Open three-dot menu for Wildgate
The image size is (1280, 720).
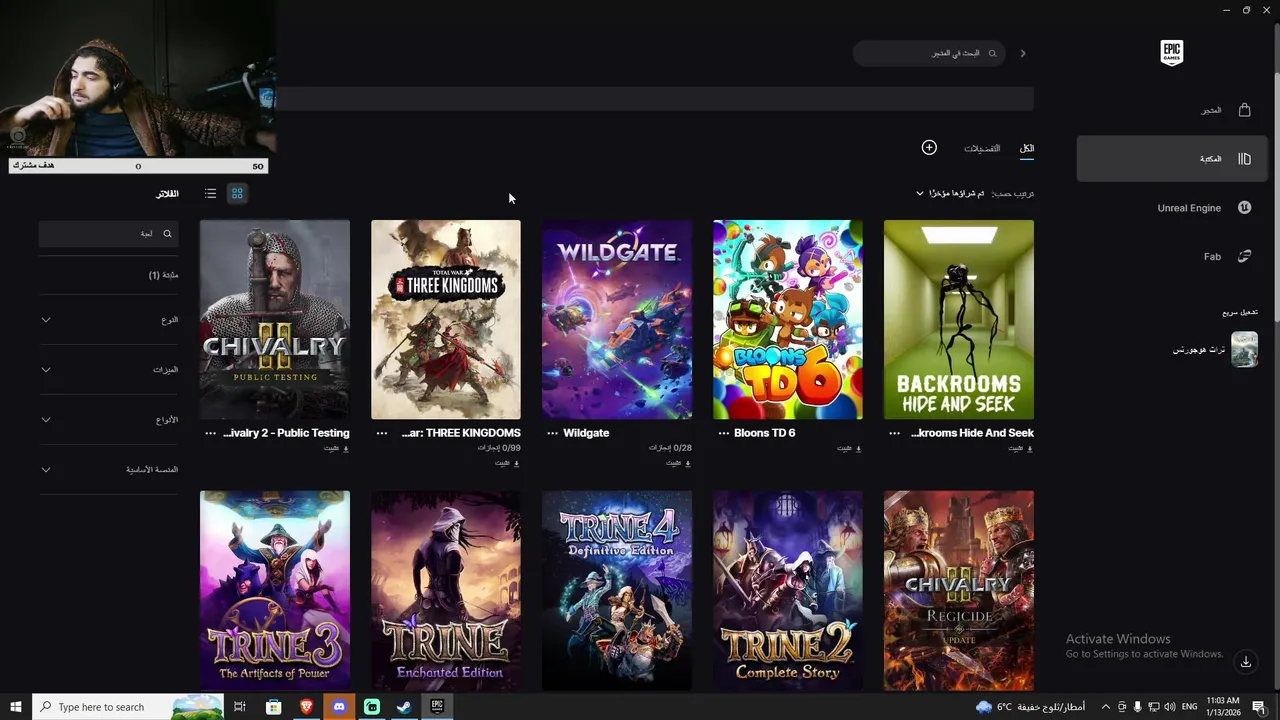[x=553, y=433]
